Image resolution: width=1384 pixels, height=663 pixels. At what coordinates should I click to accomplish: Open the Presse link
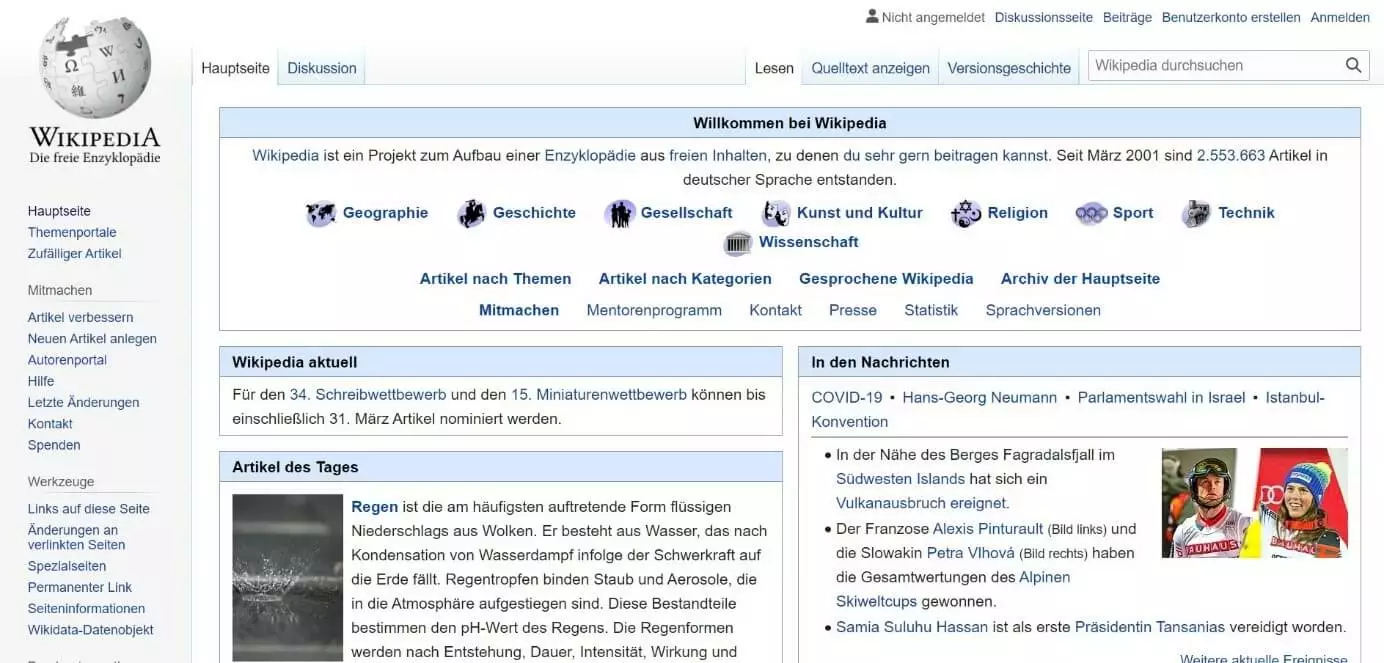click(853, 310)
